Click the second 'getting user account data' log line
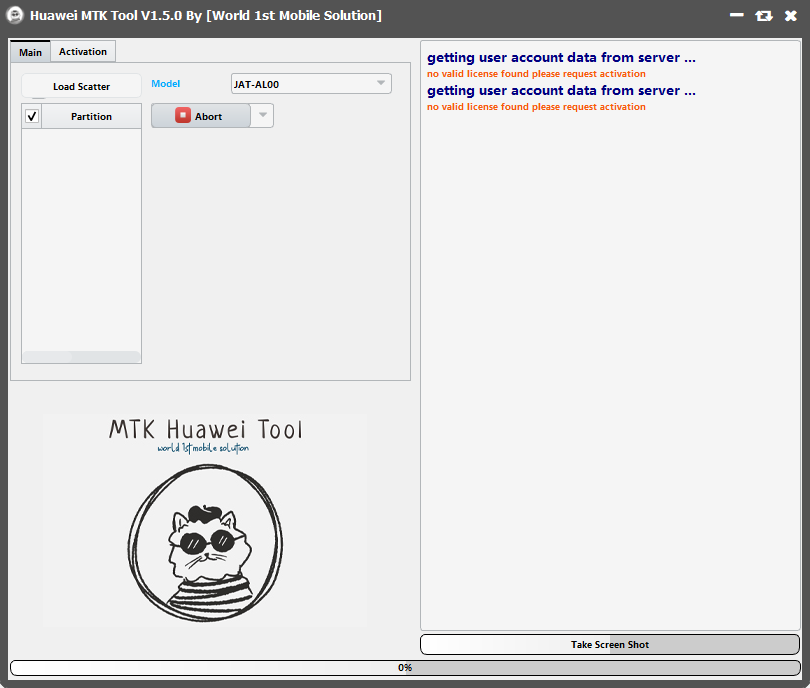Screen dimensions: 810x688 tap(561, 90)
